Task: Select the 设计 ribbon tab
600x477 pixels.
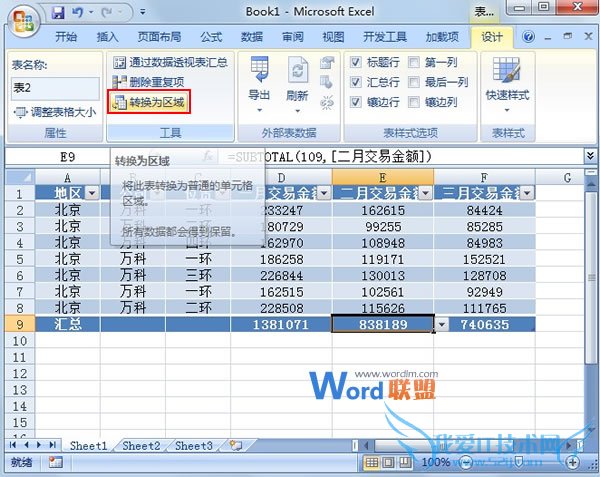Action: click(492, 37)
